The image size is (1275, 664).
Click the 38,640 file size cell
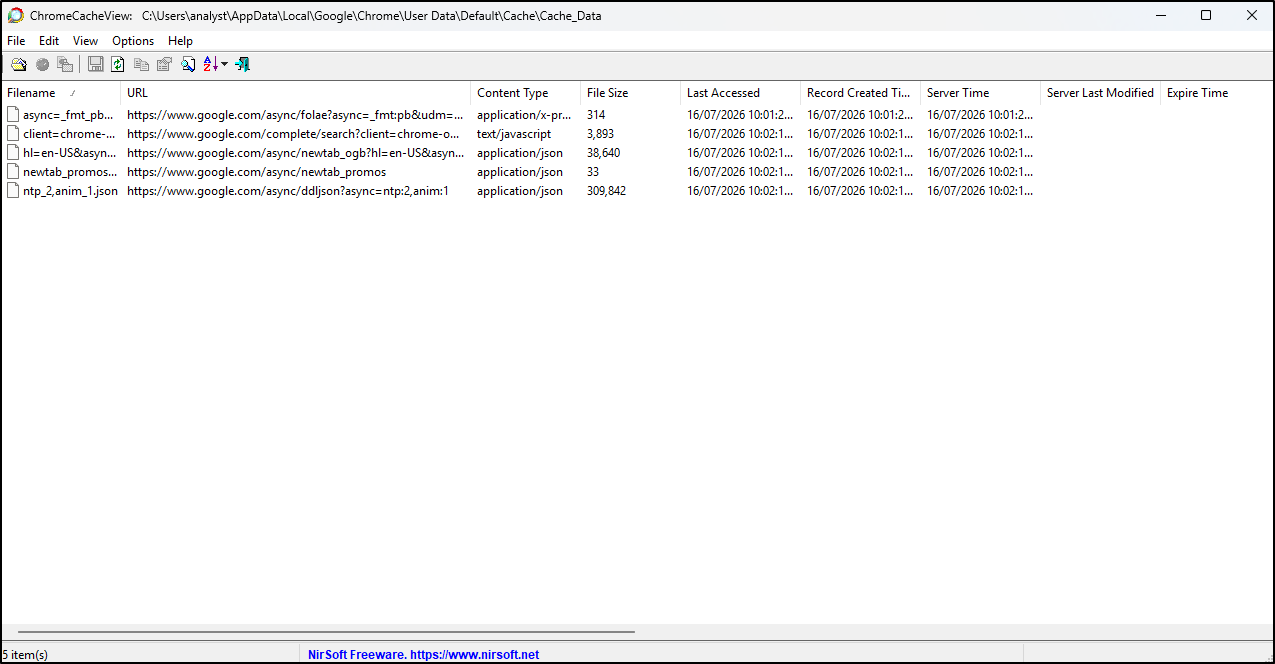603,153
